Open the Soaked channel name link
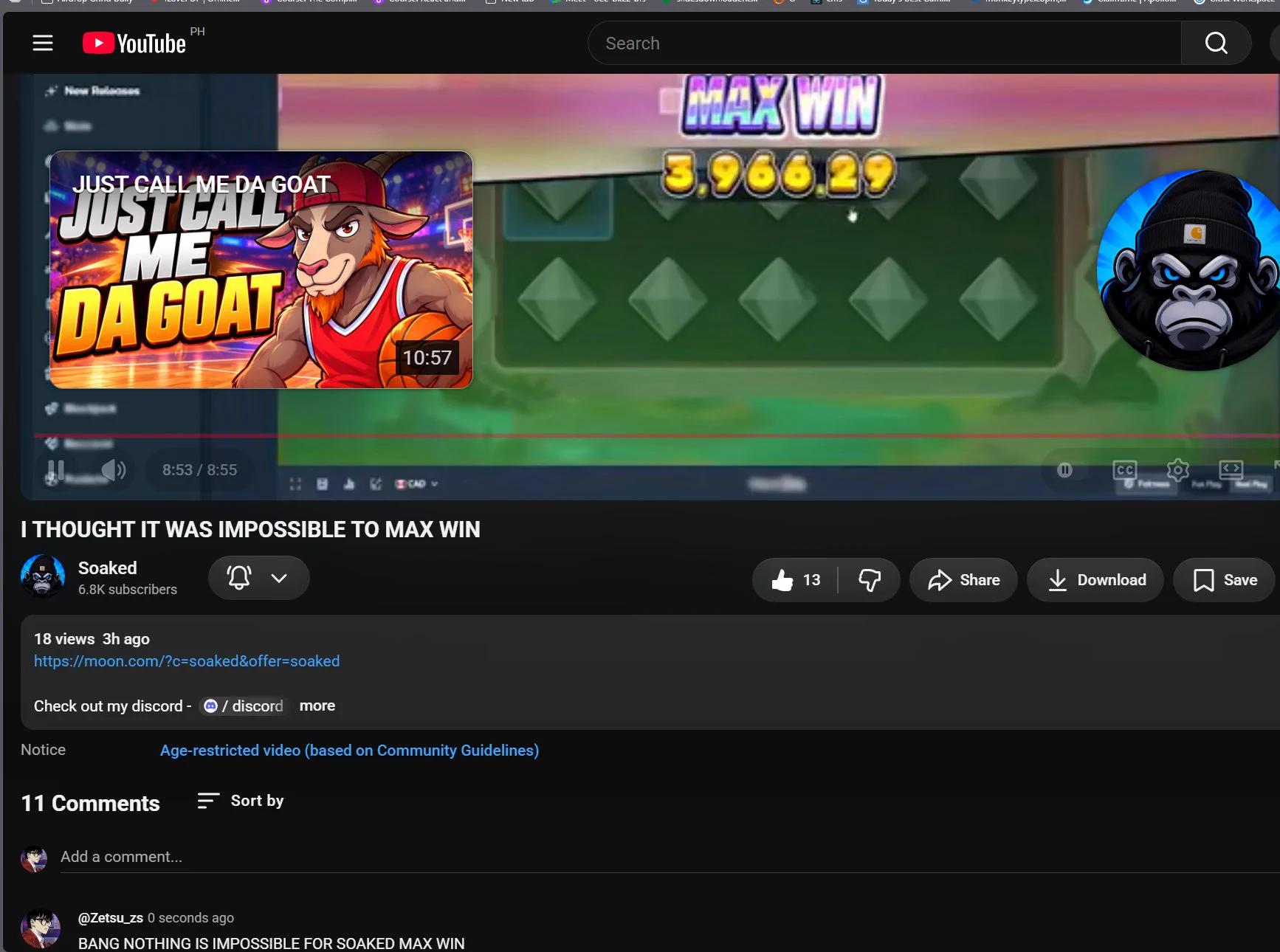Viewport: 1280px width, 952px height. pyautogui.click(x=108, y=568)
